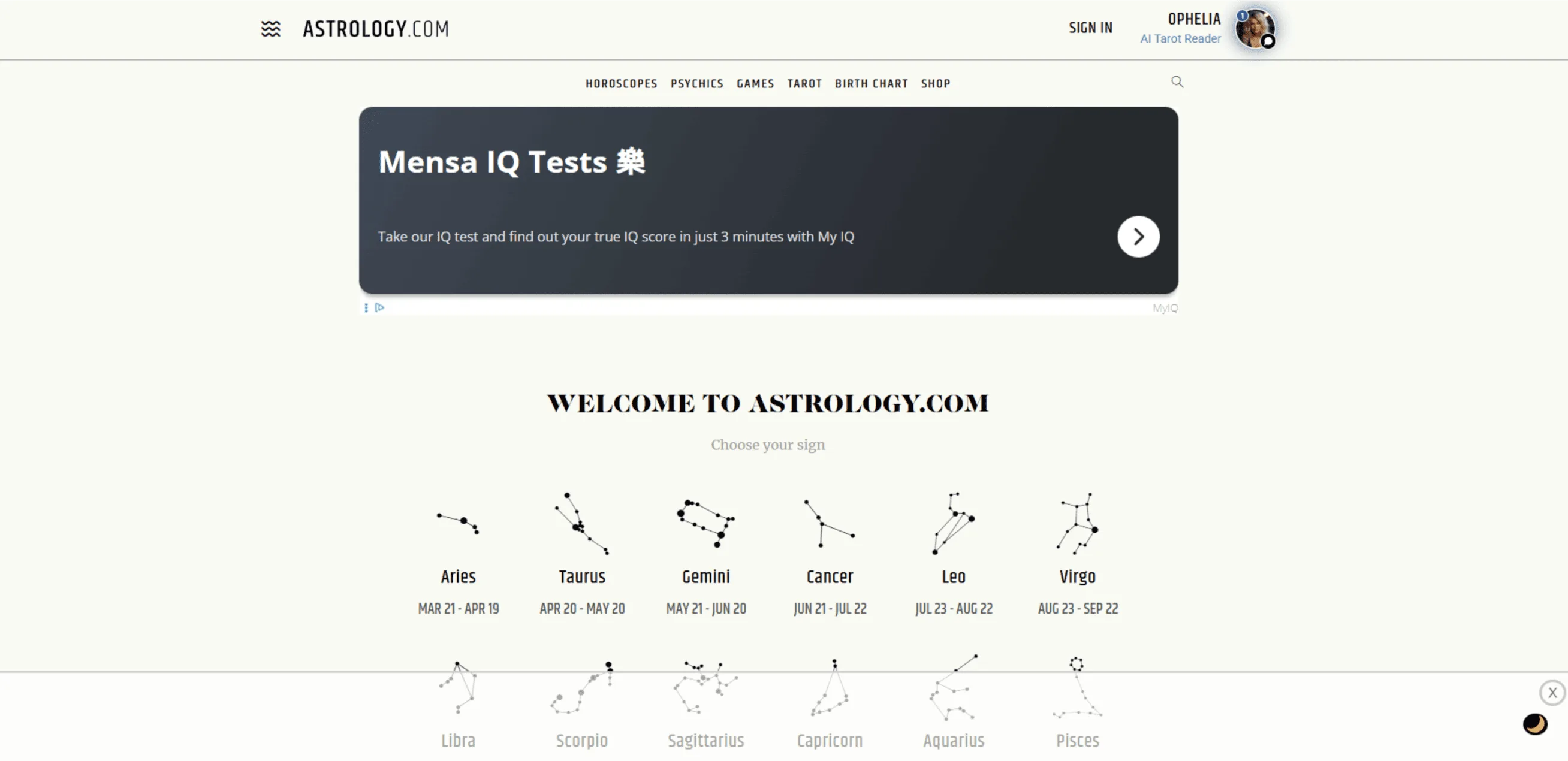1568x761 pixels.
Task: Click the Cancer sign name
Action: tap(829, 576)
